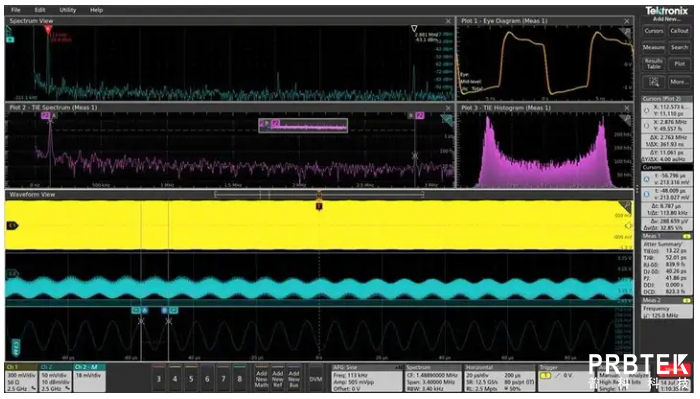Click the Ch2 magnitude trace handle

click(15, 347)
